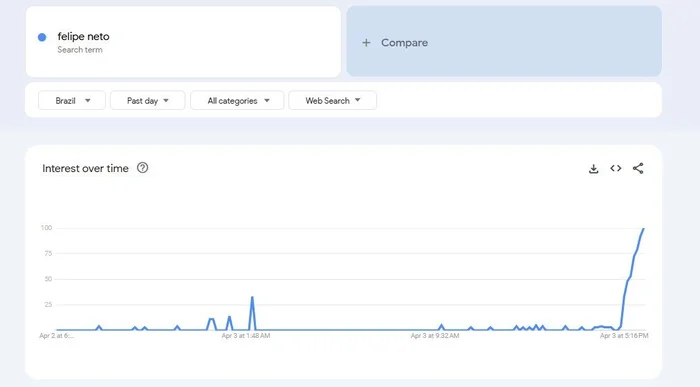Click the 50 y-axis label
This screenshot has height=387, width=700.
point(48,279)
